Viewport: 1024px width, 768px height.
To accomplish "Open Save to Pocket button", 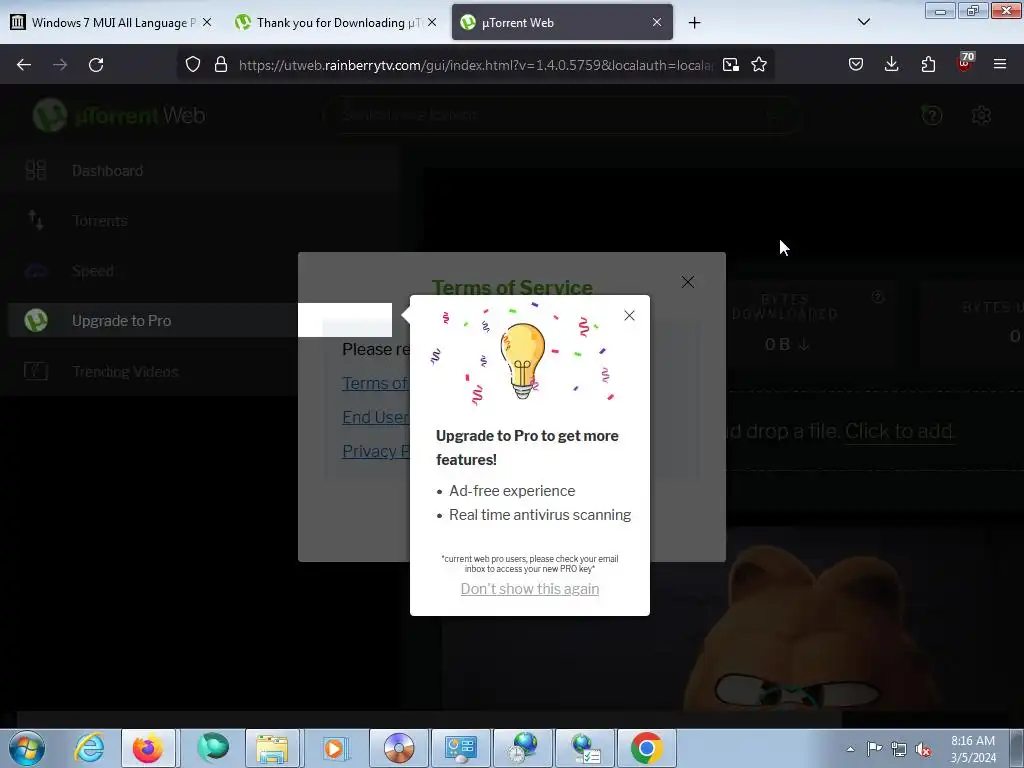I will [x=856, y=64].
